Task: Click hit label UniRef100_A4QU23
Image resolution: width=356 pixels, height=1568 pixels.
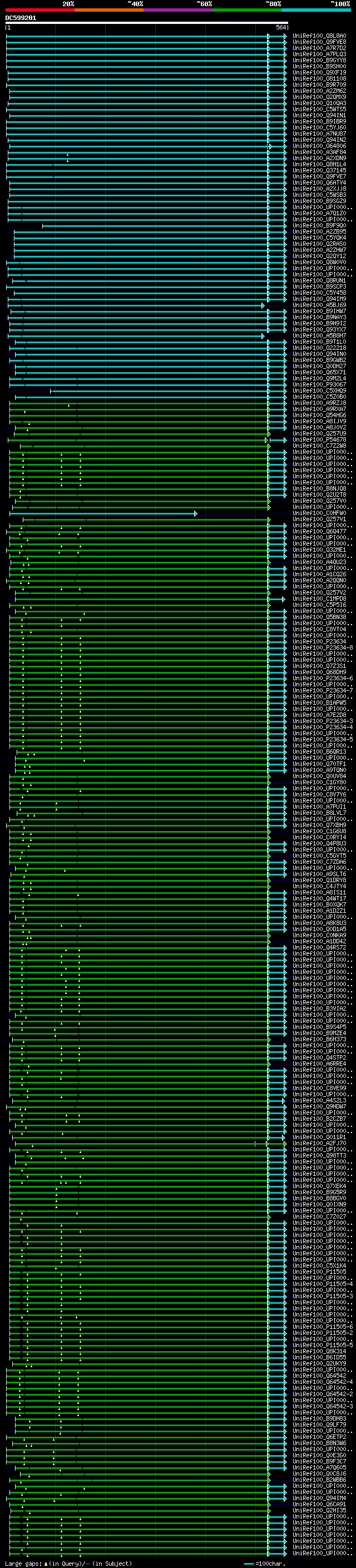Action: click(319, 562)
